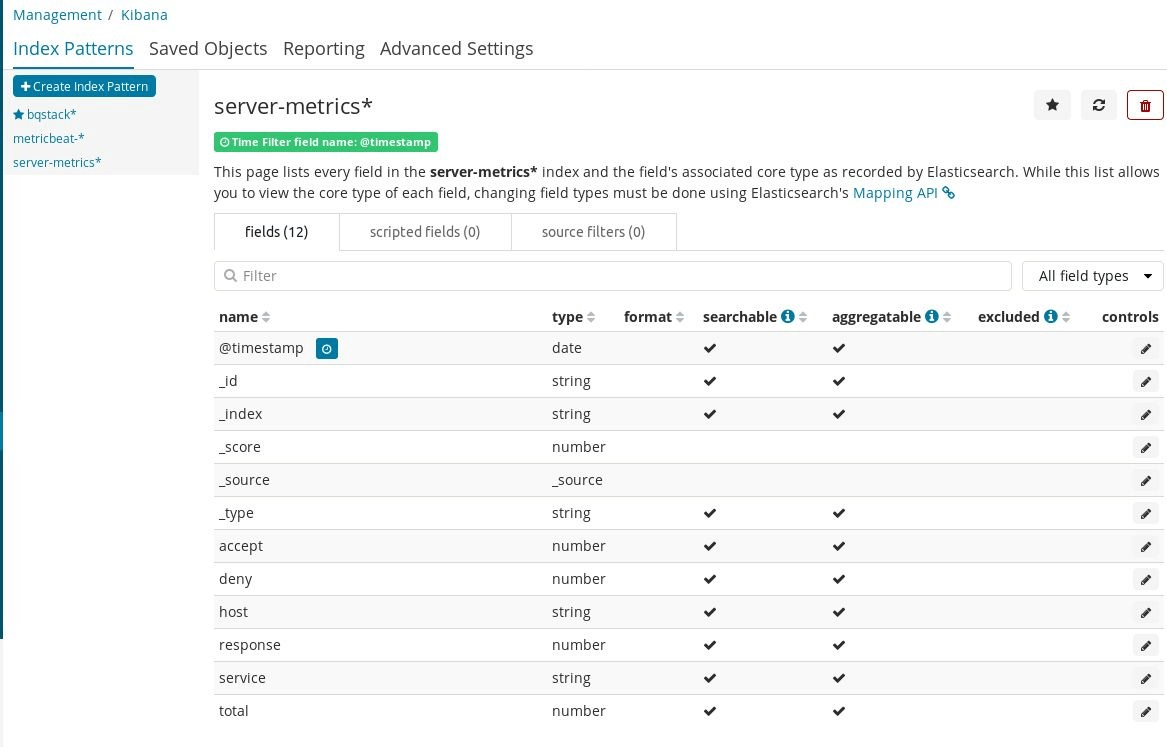Go to Saved Objects section
Image resolution: width=1167 pixels, height=747 pixels.
tap(208, 49)
